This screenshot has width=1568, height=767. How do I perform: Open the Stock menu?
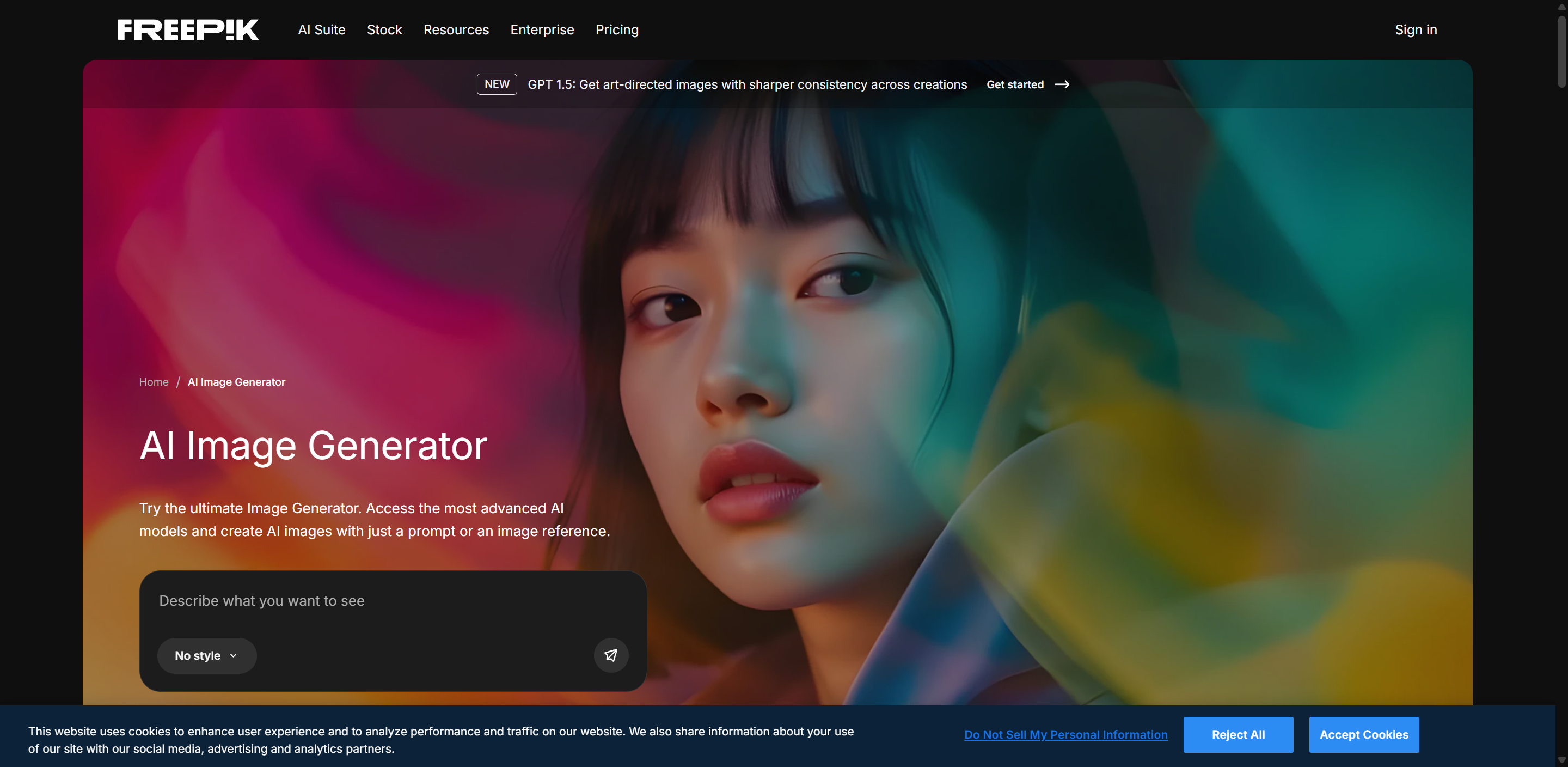tap(384, 30)
